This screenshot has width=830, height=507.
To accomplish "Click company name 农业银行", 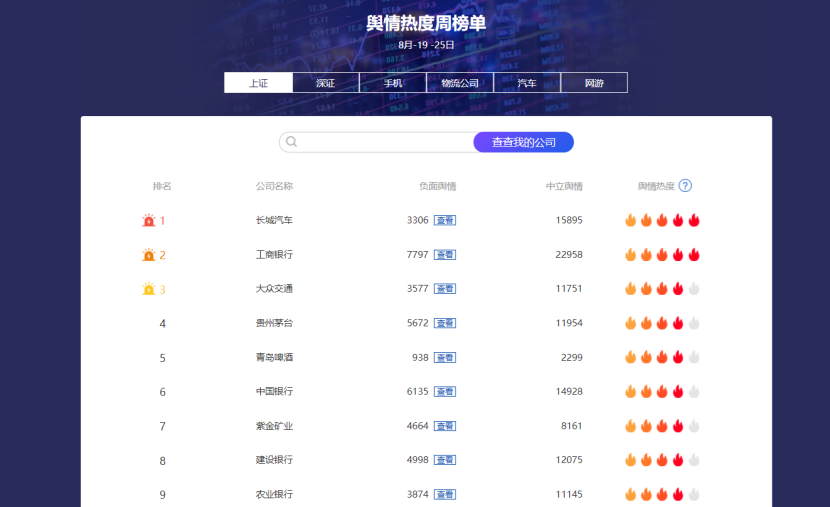I will tap(274, 494).
